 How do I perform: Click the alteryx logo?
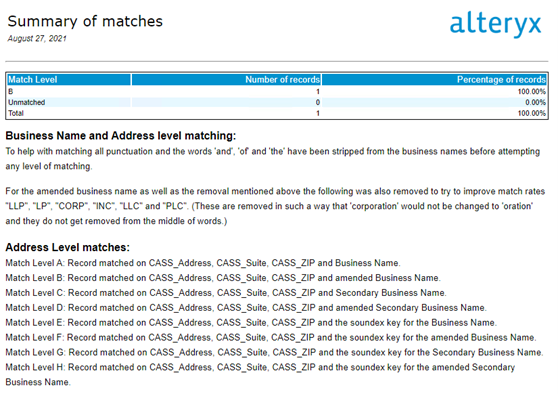pos(495,25)
